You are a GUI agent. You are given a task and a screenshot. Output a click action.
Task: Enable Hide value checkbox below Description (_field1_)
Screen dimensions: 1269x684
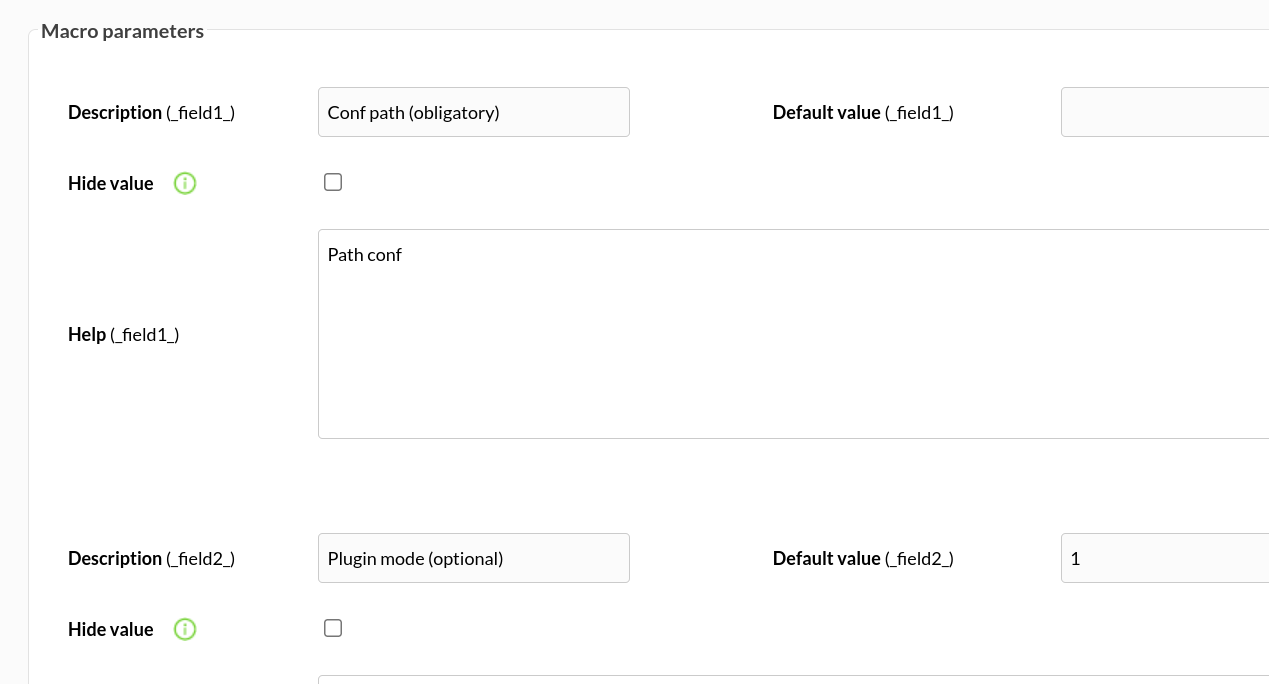(333, 182)
